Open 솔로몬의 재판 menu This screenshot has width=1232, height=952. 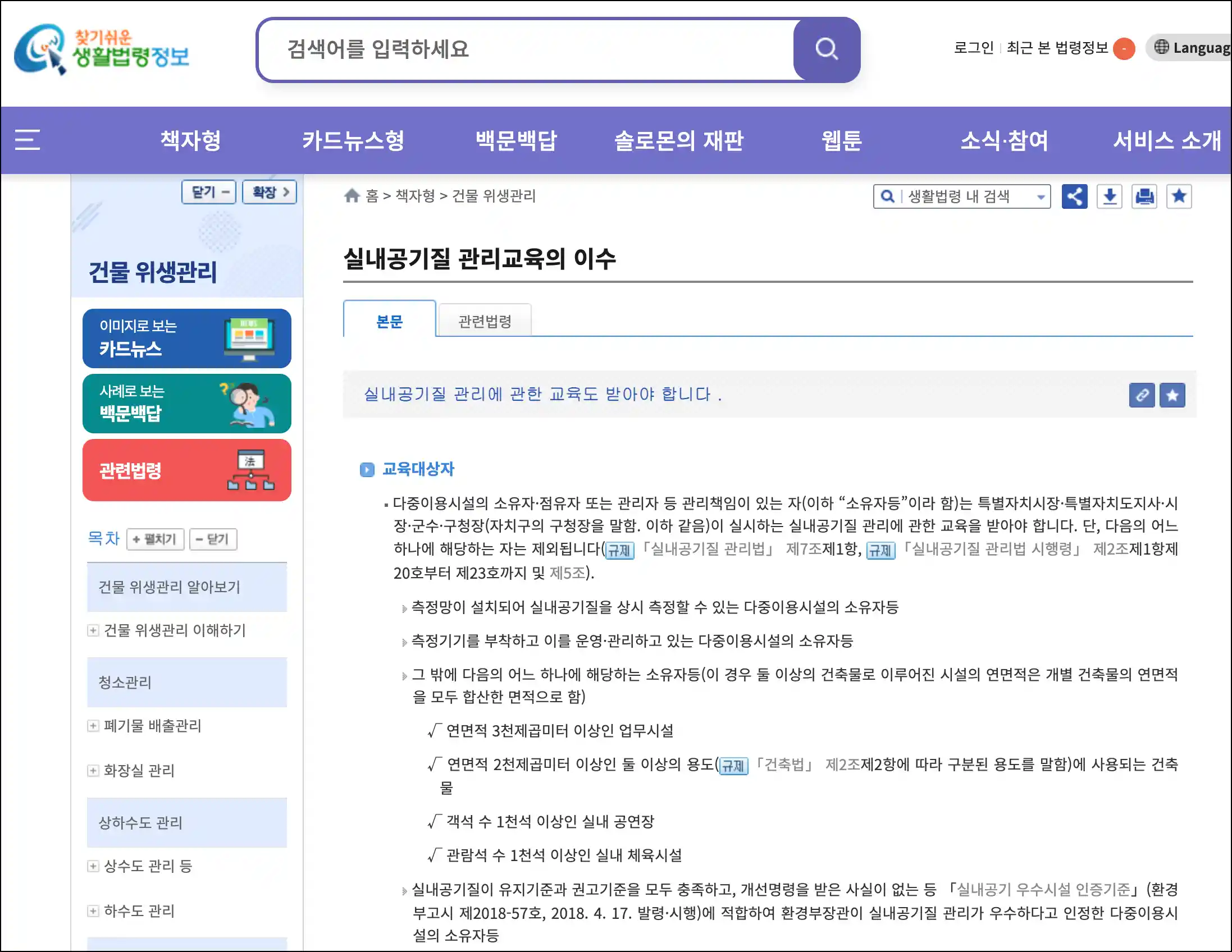(x=679, y=140)
